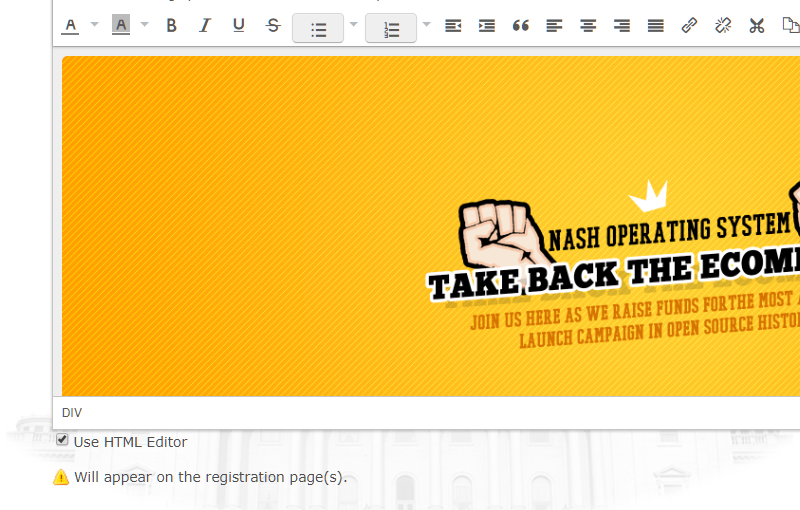Click the text color button
The height and width of the screenshot is (510, 800).
(70, 26)
